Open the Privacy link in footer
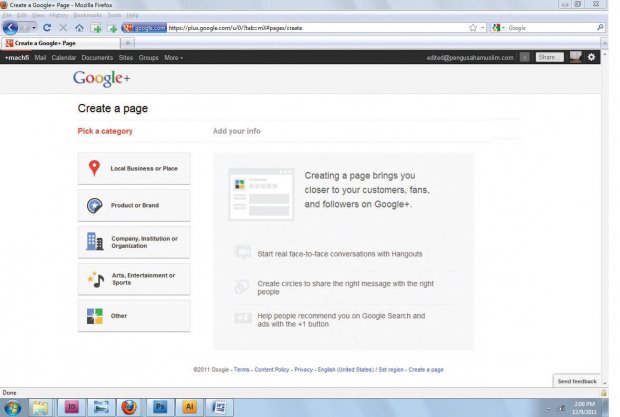Screen dimensions: 620x417 point(303,370)
